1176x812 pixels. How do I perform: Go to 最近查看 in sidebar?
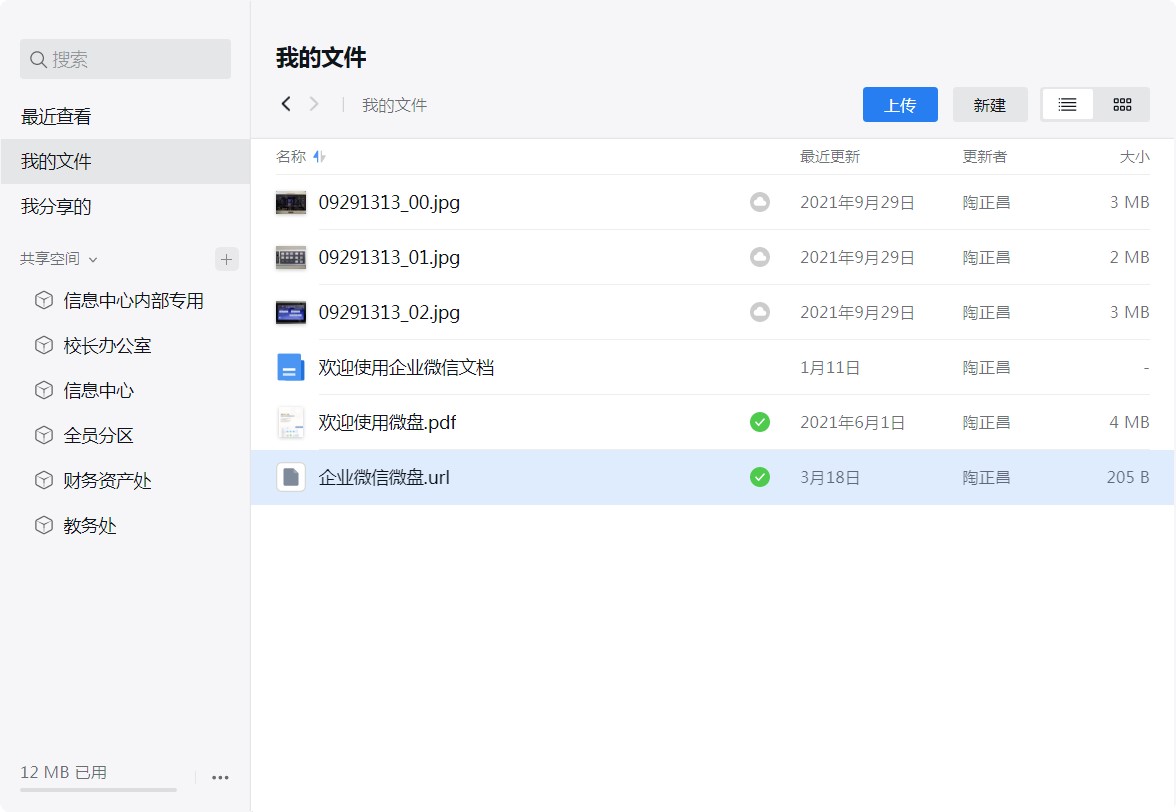coord(56,117)
